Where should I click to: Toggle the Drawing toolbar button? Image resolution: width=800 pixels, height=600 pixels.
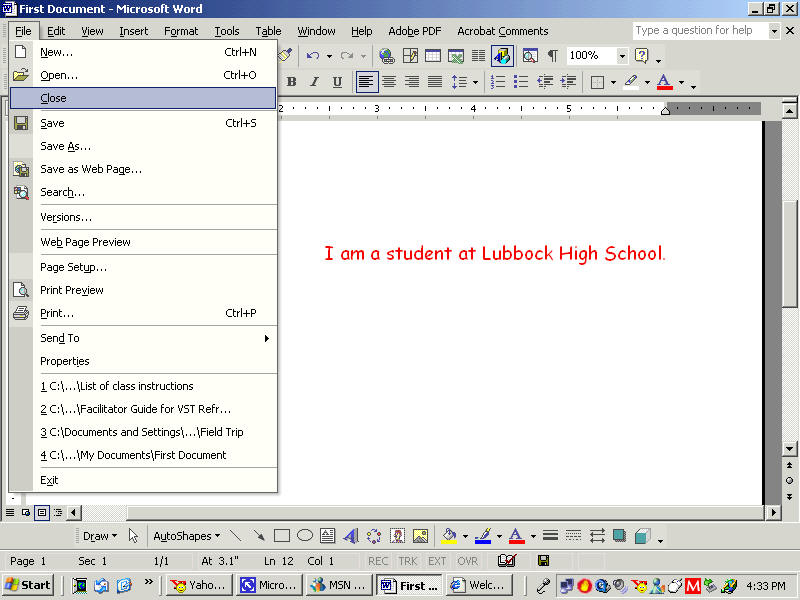tap(502, 55)
